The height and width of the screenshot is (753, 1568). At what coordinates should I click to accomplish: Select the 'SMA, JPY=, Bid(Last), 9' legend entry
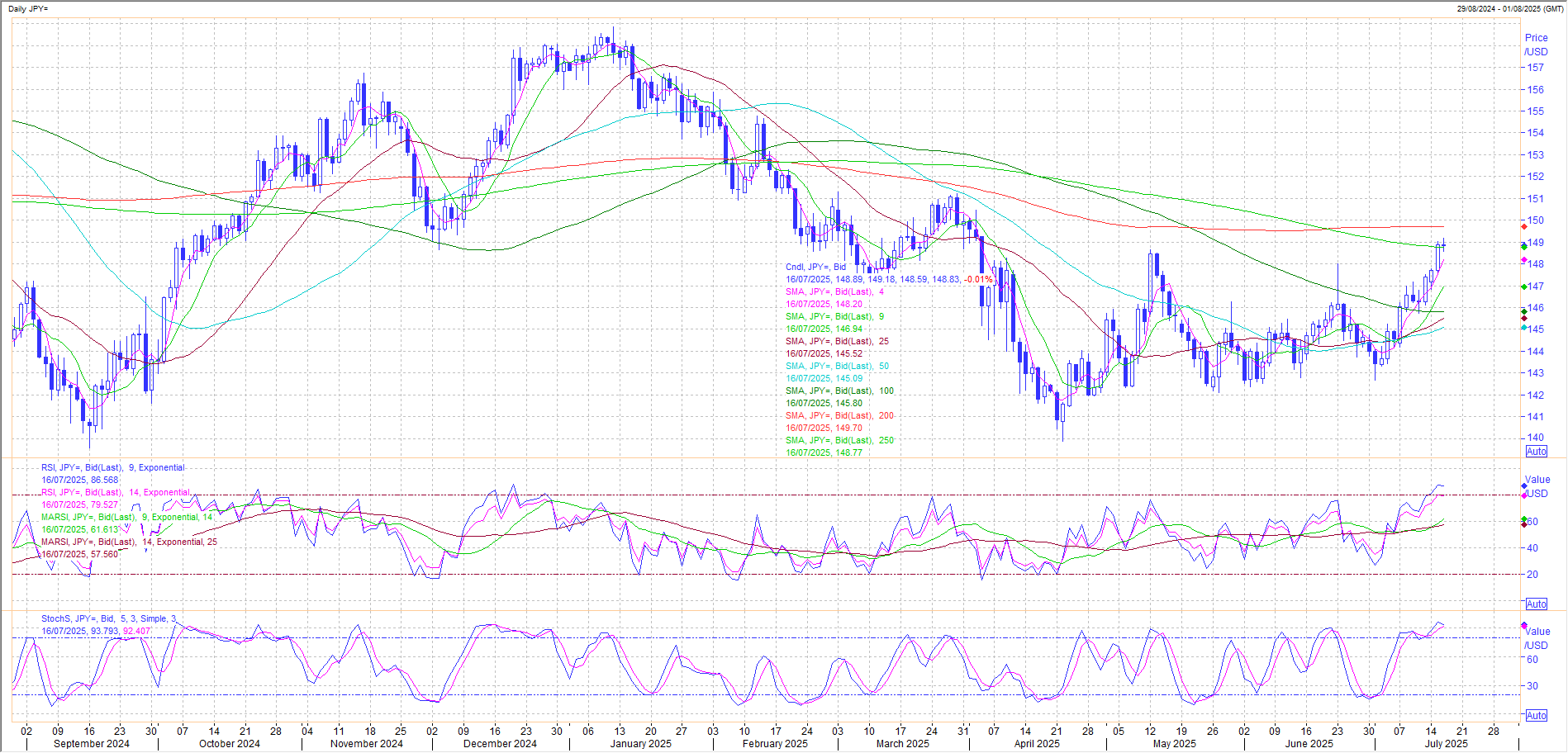click(x=834, y=317)
